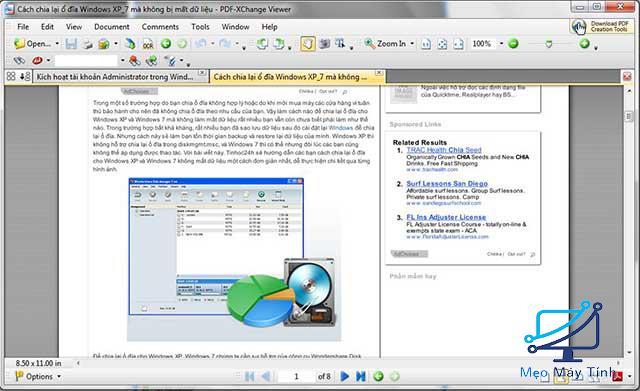Open the File menu
The height and width of the screenshot is (391, 640).
point(23,27)
